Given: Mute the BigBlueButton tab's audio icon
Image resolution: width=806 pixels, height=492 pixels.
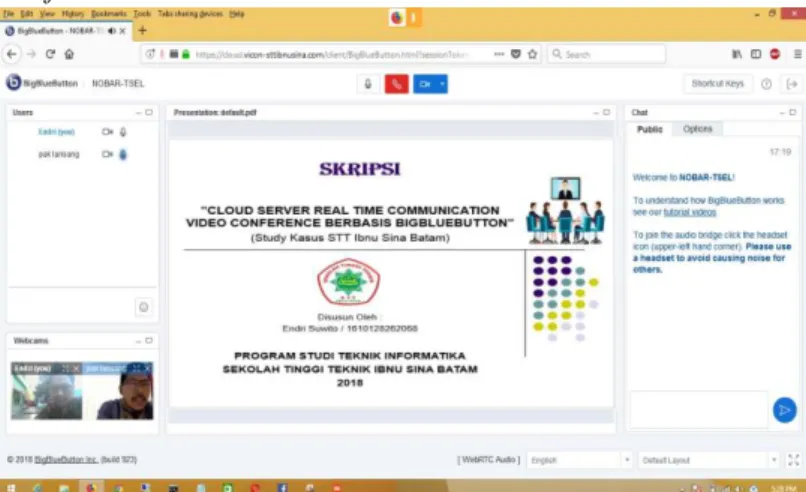Looking at the screenshot, I should coord(112,31).
